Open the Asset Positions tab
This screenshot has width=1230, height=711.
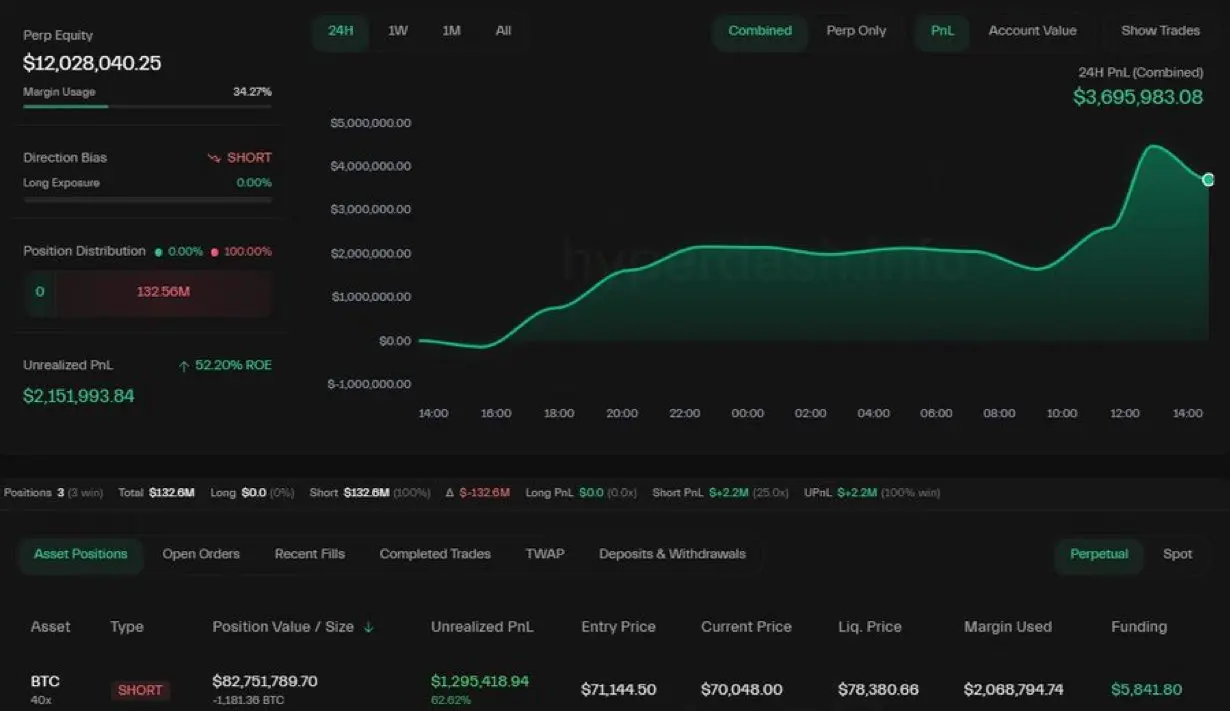81,554
